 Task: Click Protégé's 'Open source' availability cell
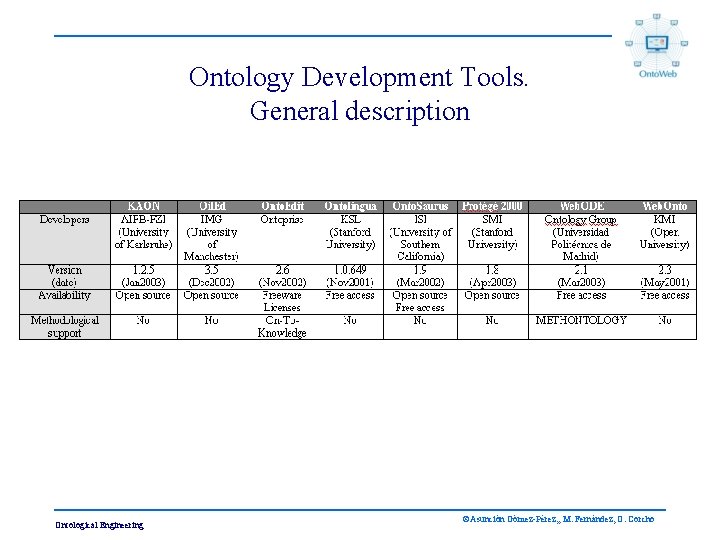click(492, 302)
